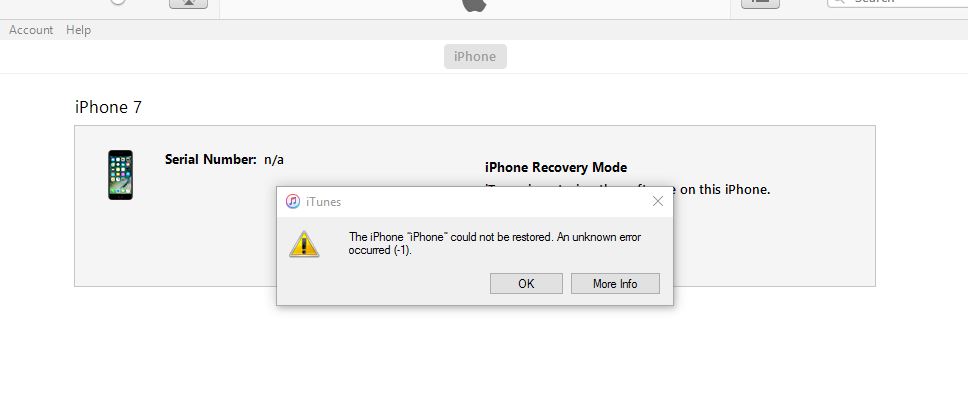Click the iTunes music note icon in dialog

[293, 201]
